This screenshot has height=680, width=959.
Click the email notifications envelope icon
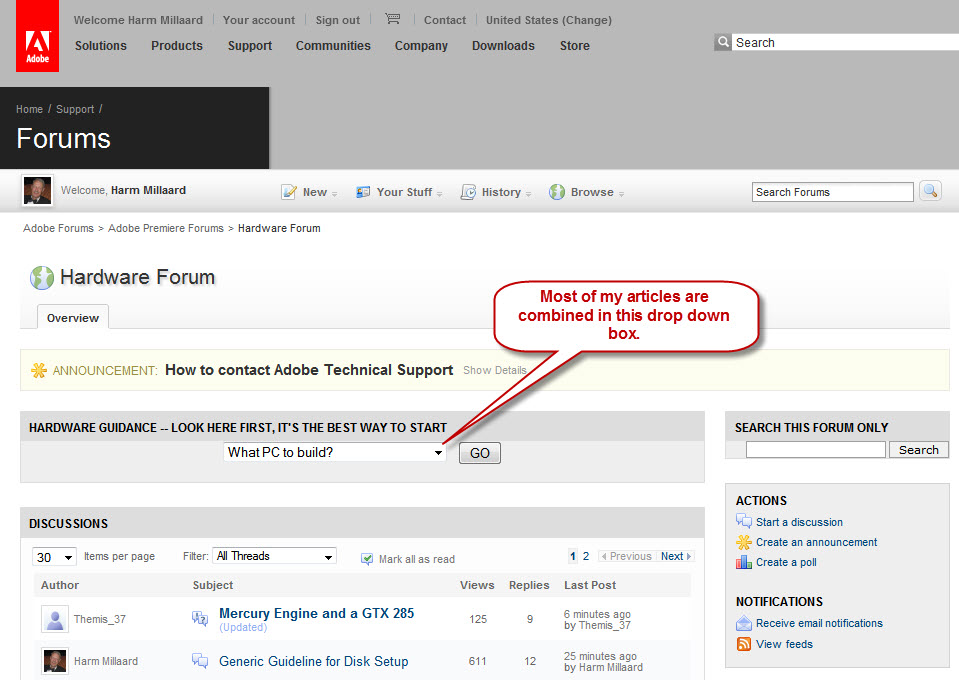pyautogui.click(x=744, y=623)
